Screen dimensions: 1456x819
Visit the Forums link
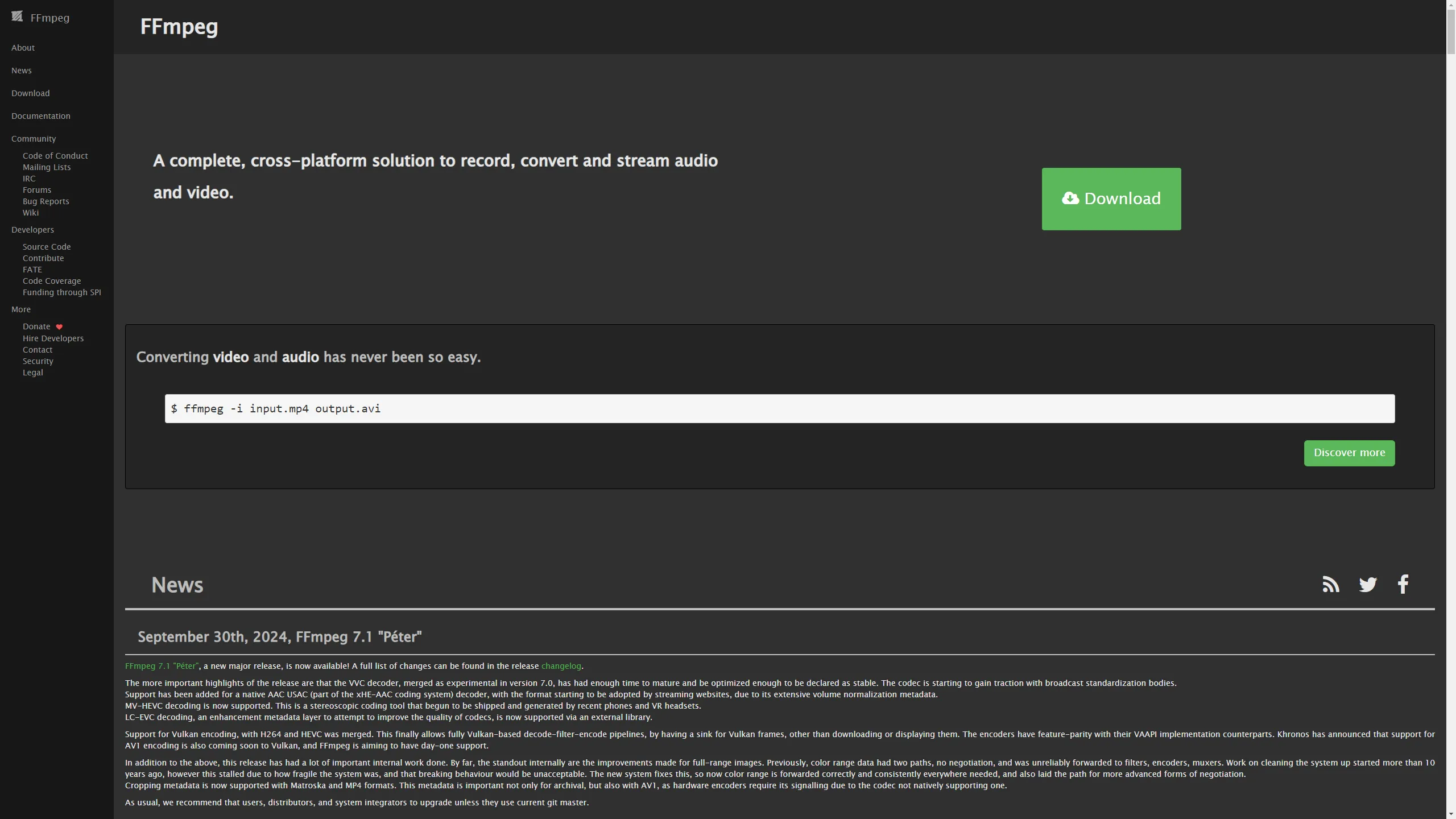click(x=37, y=190)
